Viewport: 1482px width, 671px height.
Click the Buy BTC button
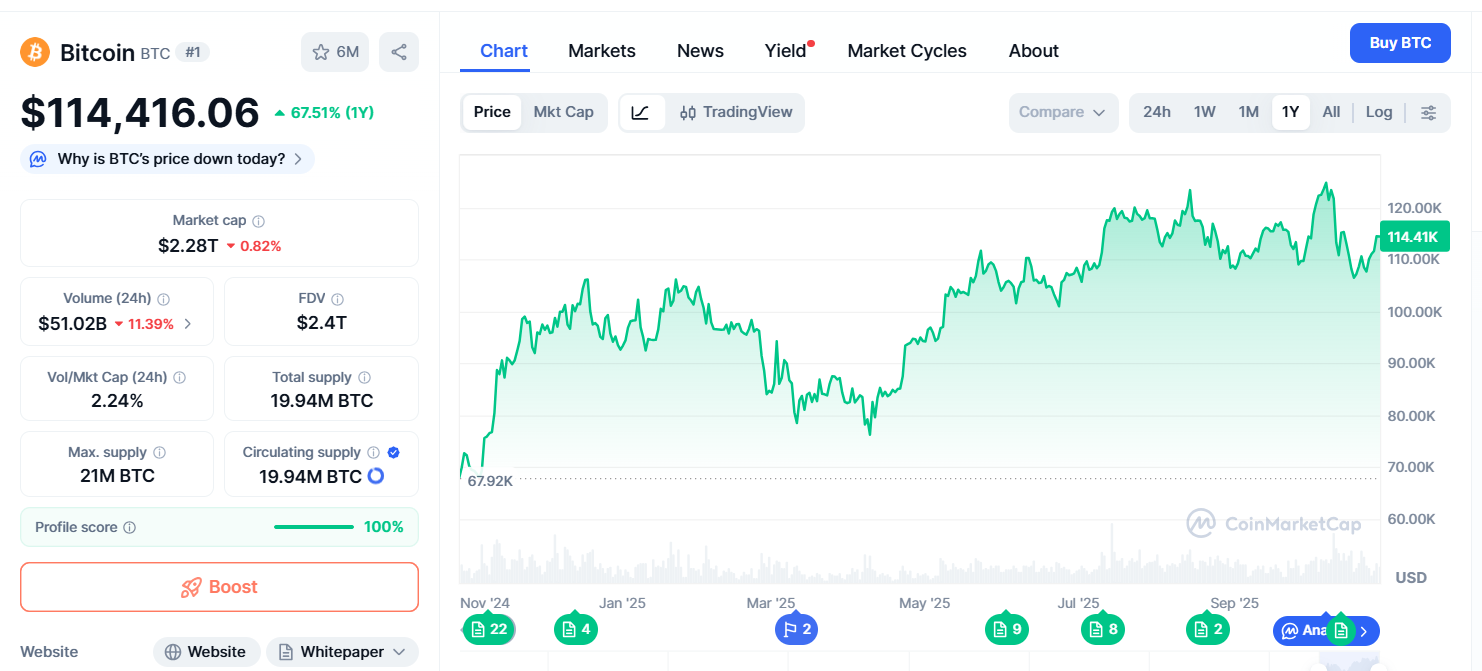coord(1400,43)
